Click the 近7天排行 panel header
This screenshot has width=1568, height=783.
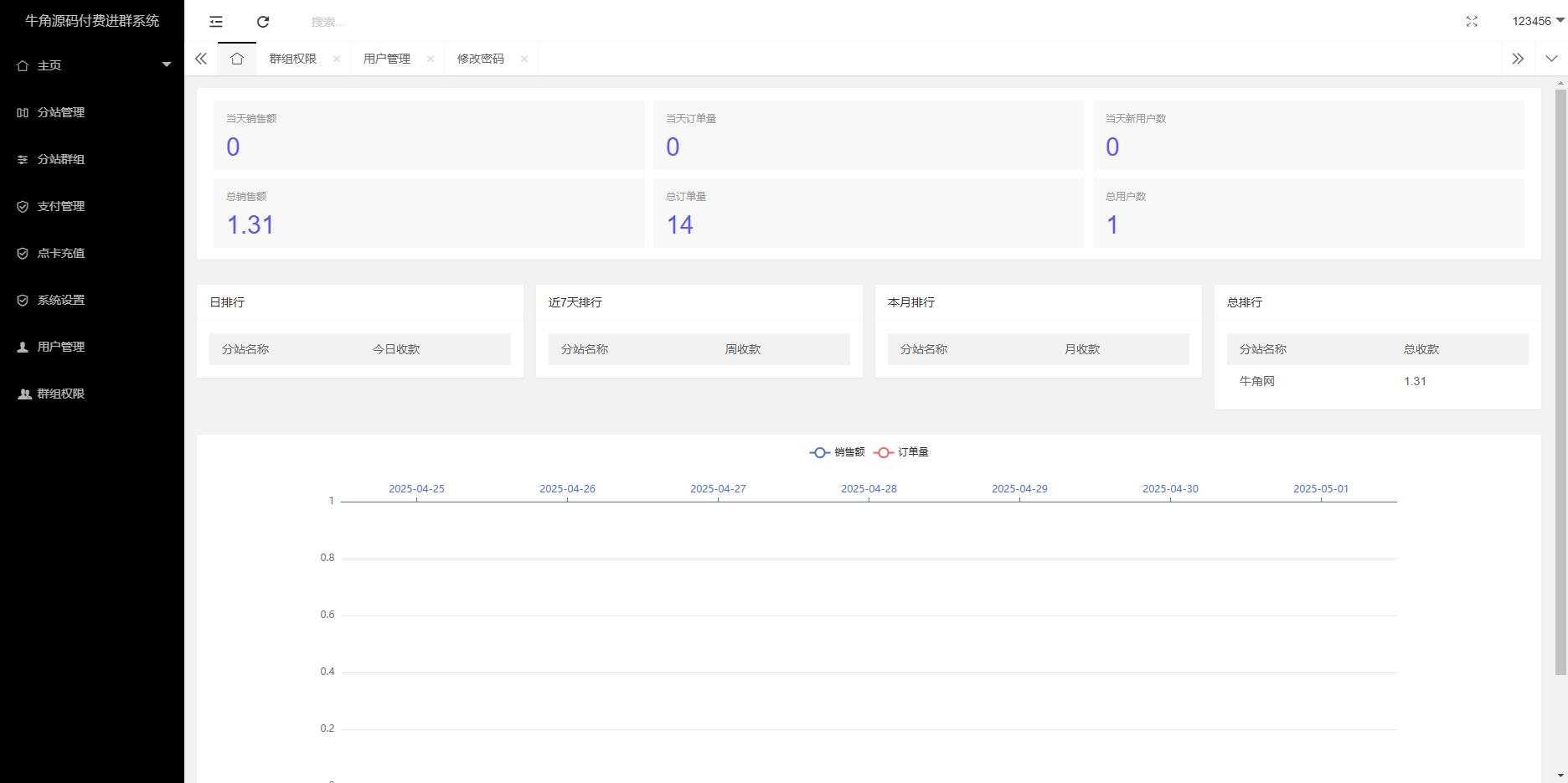click(699, 302)
